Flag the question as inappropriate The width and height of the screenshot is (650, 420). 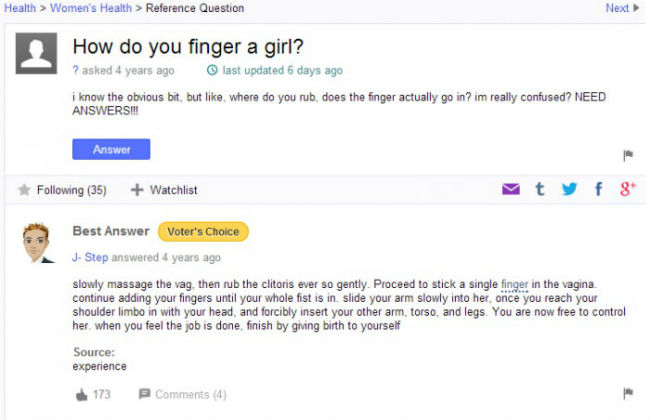pos(628,155)
